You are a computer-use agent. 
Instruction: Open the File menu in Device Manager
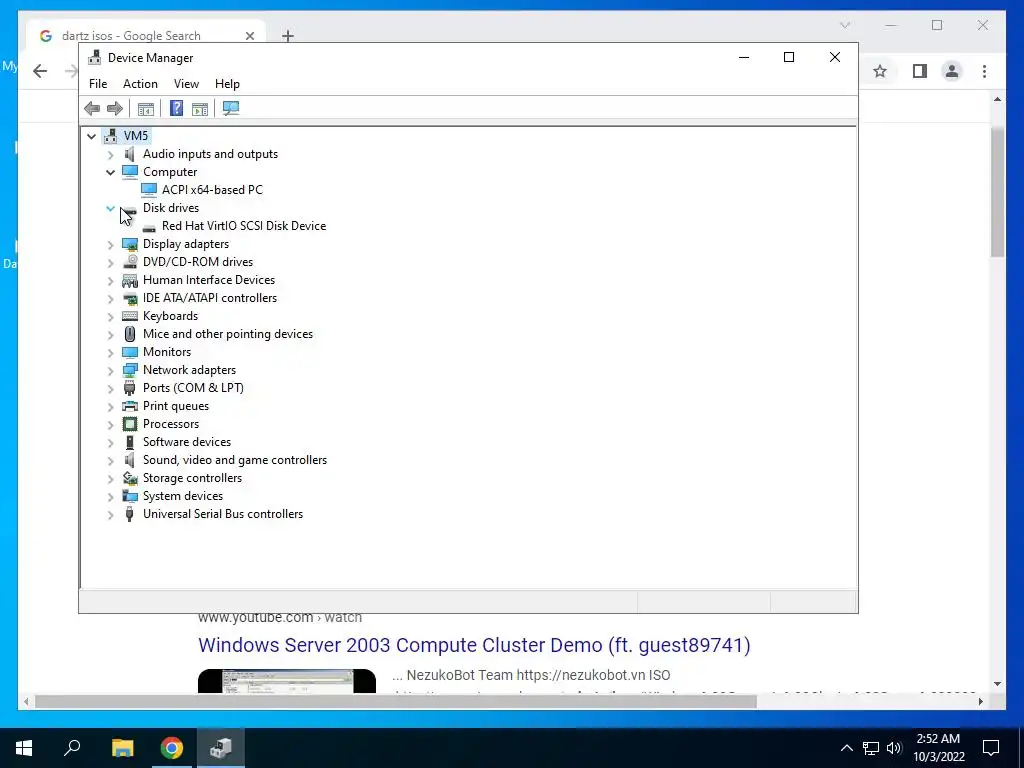[x=98, y=84]
